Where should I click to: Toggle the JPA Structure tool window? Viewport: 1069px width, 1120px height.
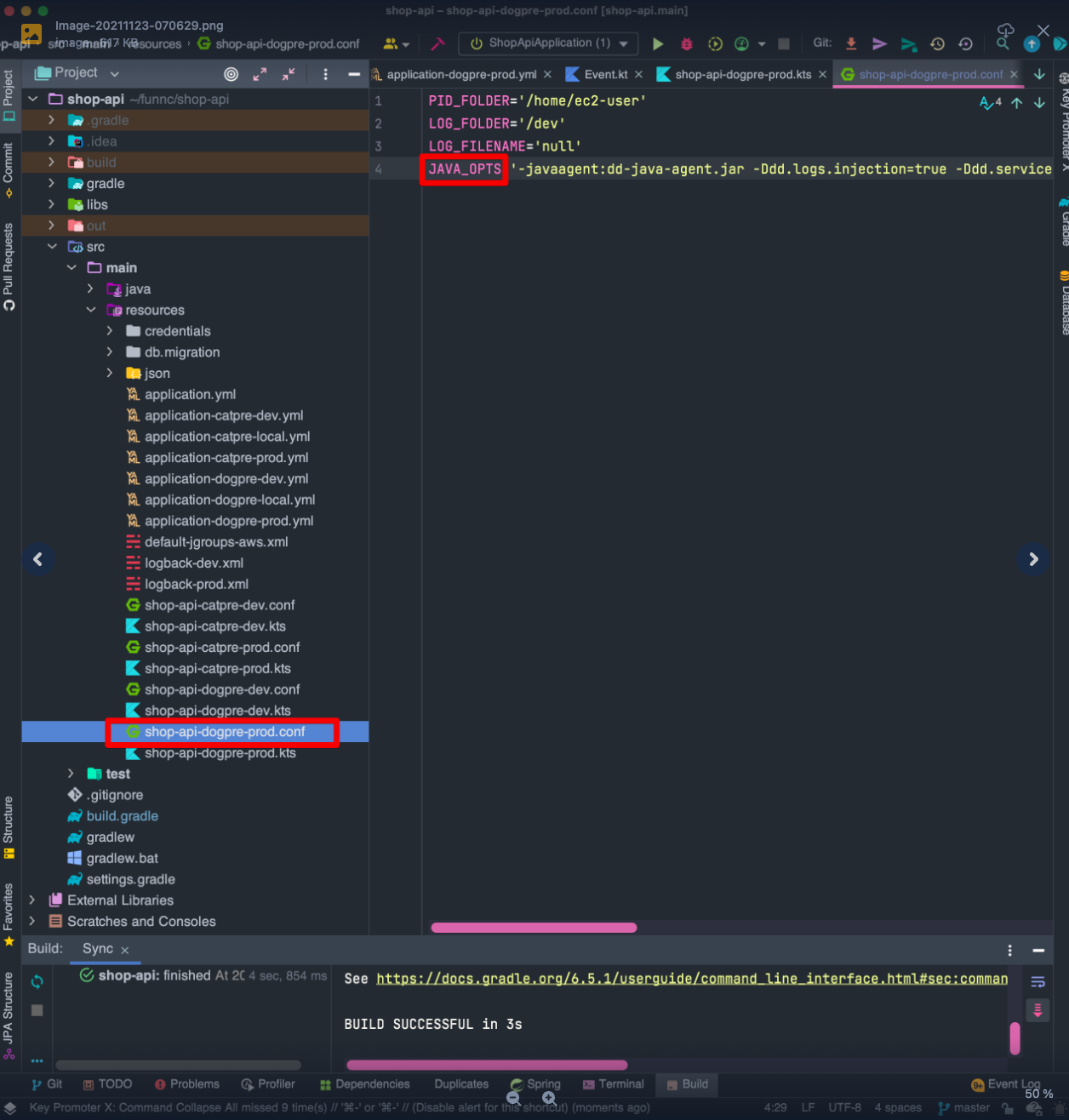[9, 1015]
